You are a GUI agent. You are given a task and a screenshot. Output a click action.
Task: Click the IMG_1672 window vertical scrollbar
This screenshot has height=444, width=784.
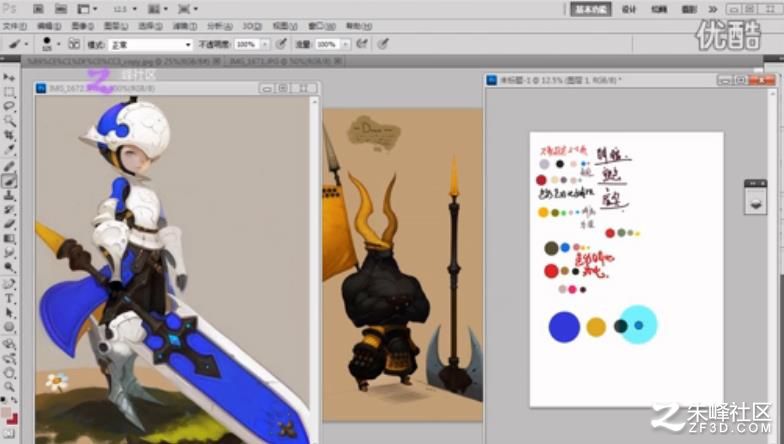[x=314, y=270]
